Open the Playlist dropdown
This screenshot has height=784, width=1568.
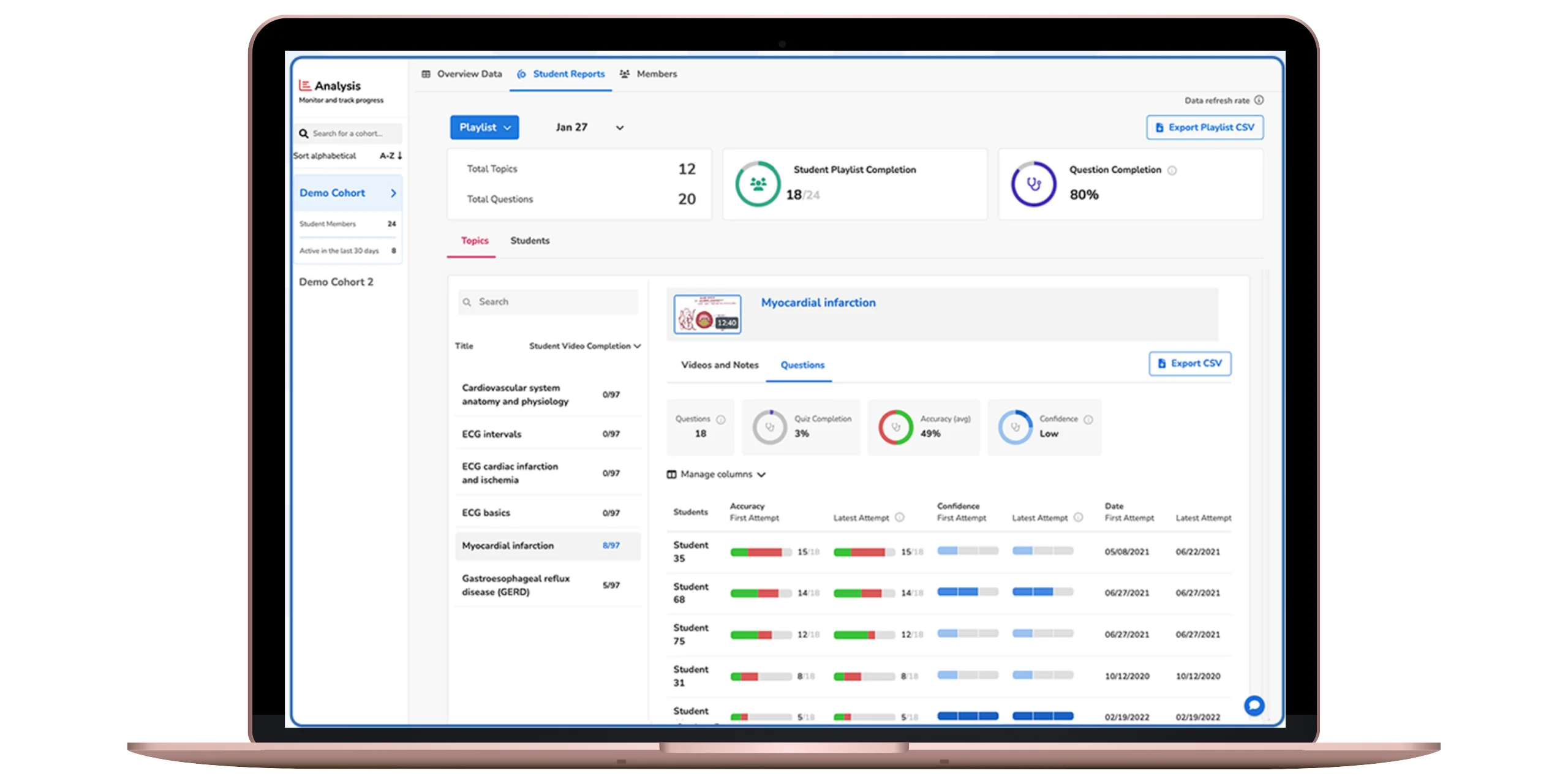pyautogui.click(x=484, y=127)
